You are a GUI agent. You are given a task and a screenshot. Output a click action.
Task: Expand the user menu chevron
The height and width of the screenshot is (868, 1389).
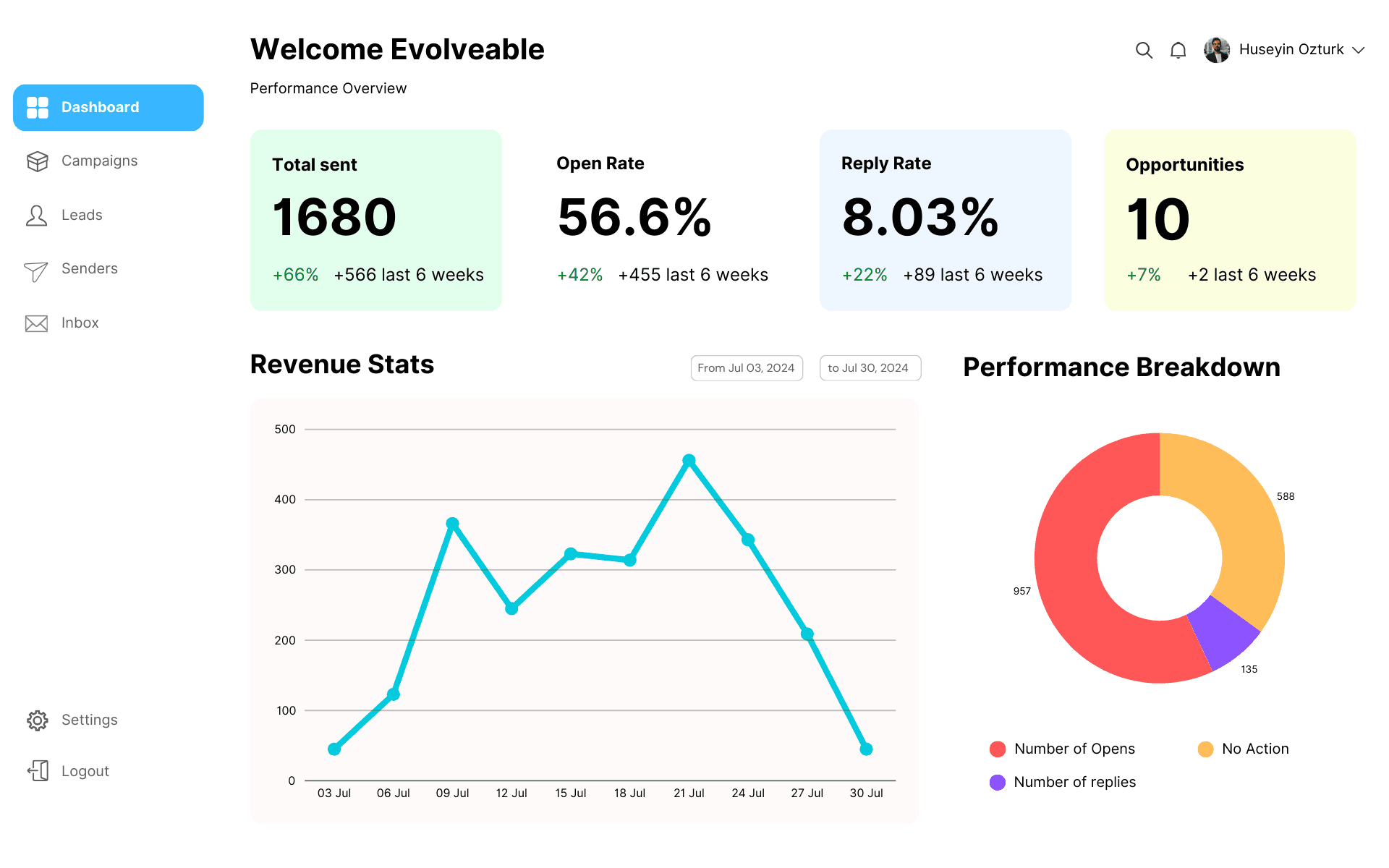click(x=1359, y=50)
